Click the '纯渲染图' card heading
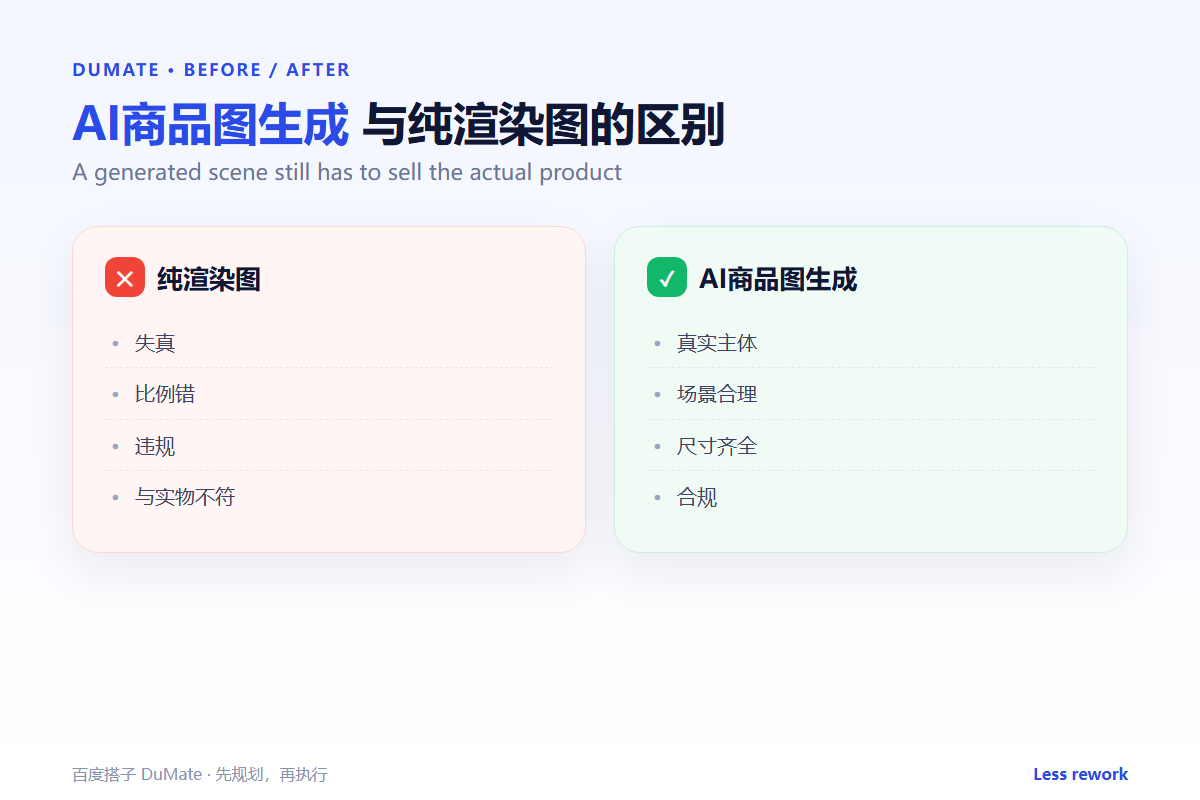The width and height of the screenshot is (1200, 800). (x=209, y=279)
